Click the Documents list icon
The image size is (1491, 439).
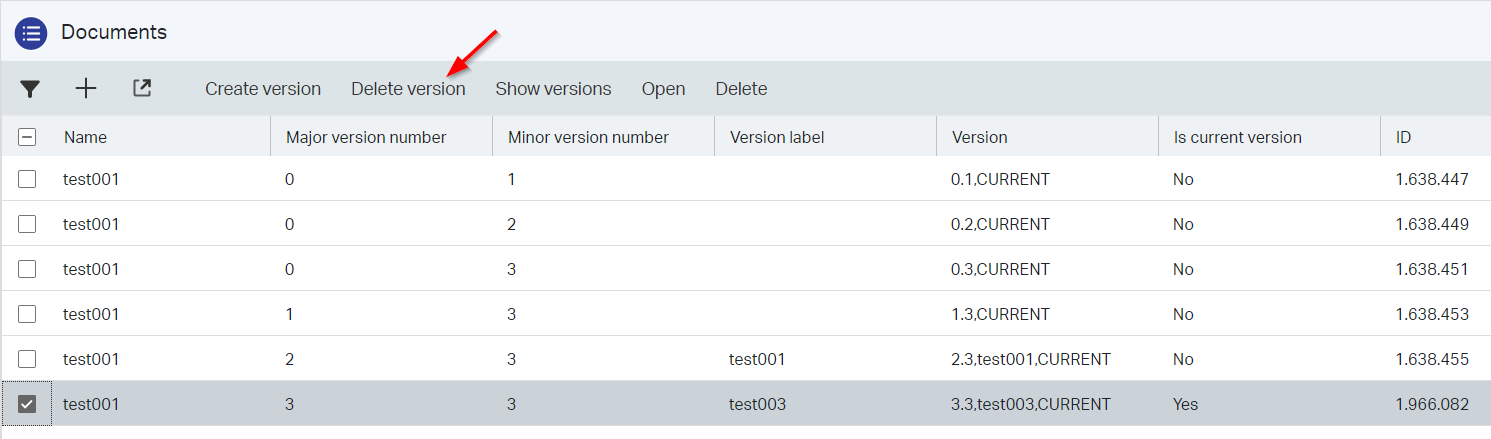tap(31, 33)
